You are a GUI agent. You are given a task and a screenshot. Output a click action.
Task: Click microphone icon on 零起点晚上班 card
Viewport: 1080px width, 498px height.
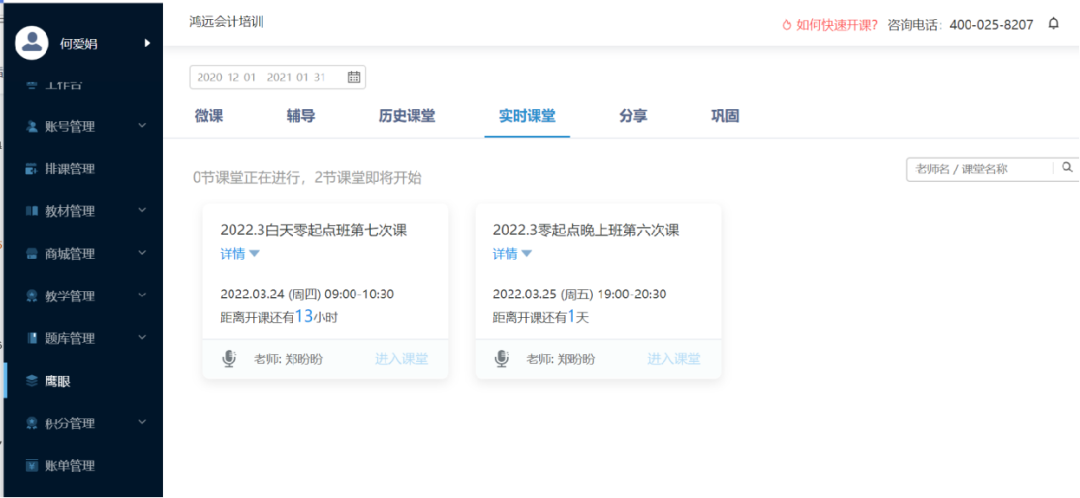pyautogui.click(x=502, y=359)
